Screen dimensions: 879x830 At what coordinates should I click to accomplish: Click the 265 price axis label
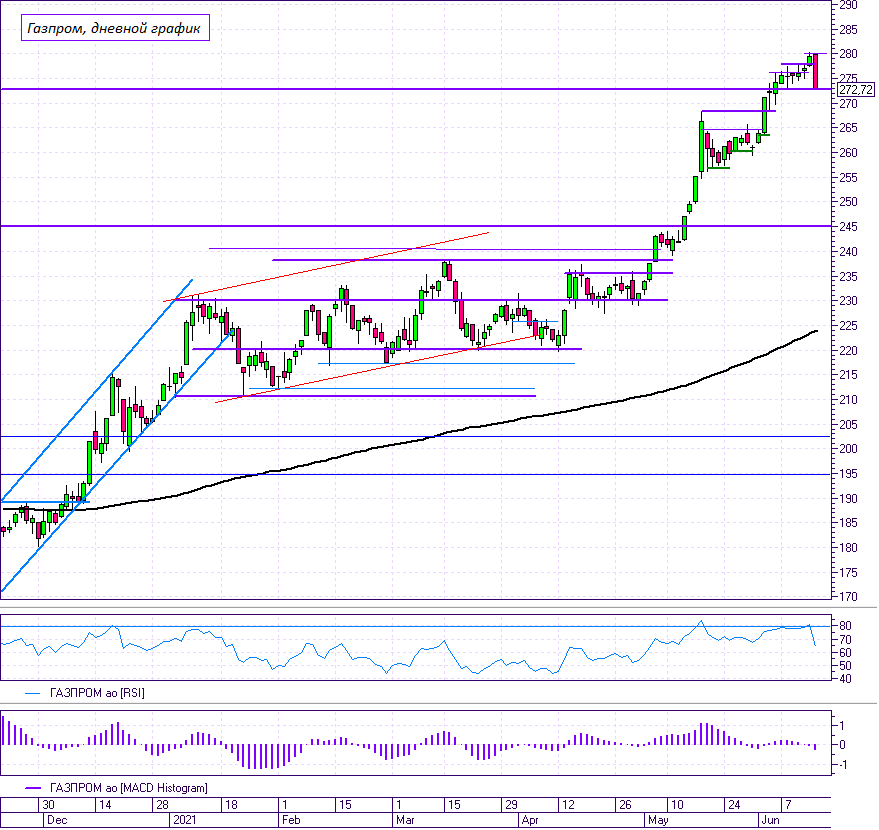click(848, 128)
